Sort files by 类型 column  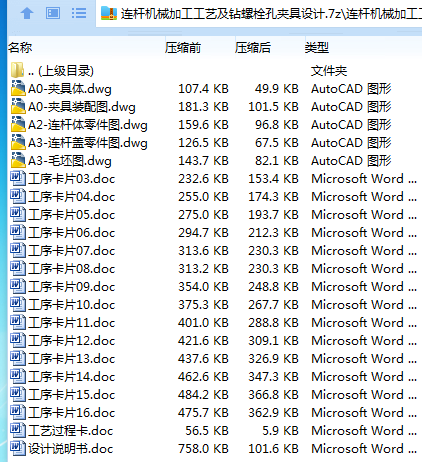pyautogui.click(x=317, y=48)
